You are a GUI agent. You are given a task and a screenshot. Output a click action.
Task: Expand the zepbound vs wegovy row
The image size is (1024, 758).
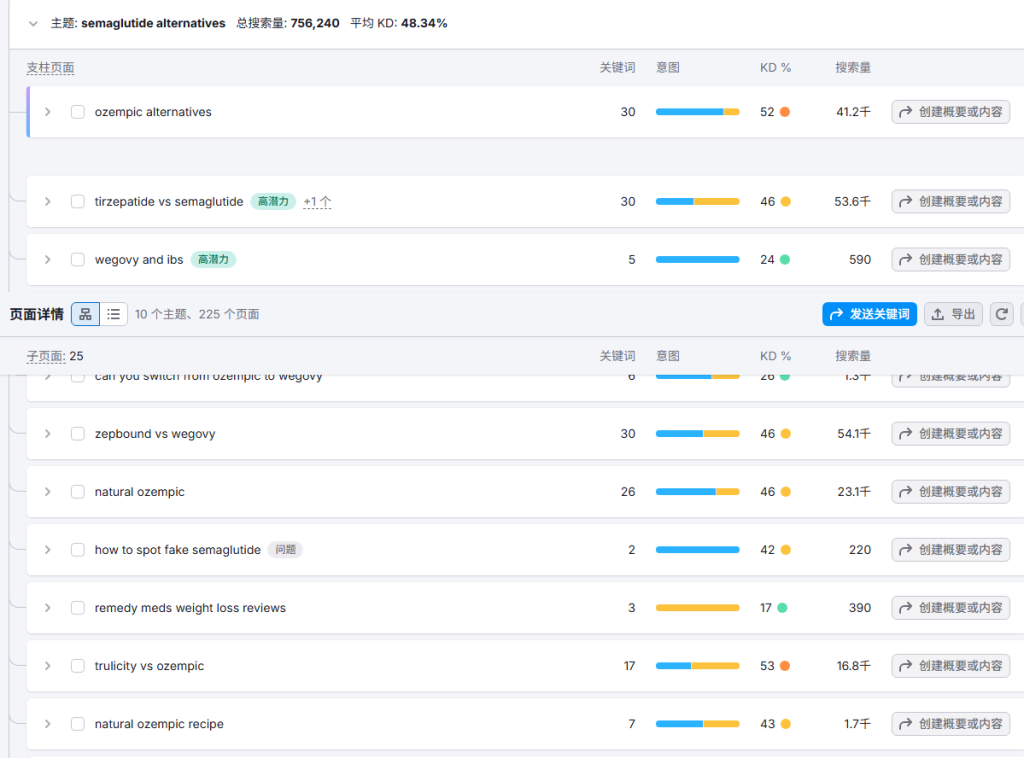pyautogui.click(x=48, y=434)
